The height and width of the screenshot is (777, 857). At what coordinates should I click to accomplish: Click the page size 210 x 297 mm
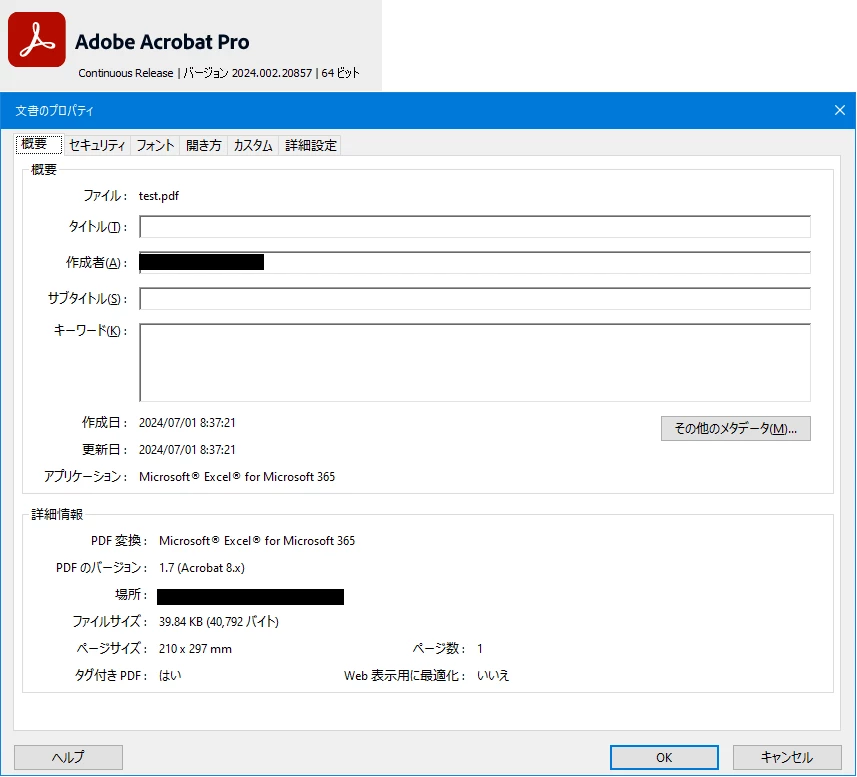point(195,649)
